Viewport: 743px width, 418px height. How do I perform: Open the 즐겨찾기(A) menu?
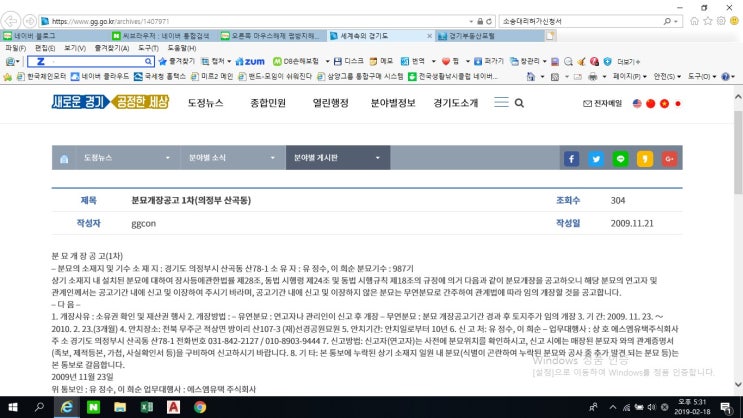tap(112, 48)
